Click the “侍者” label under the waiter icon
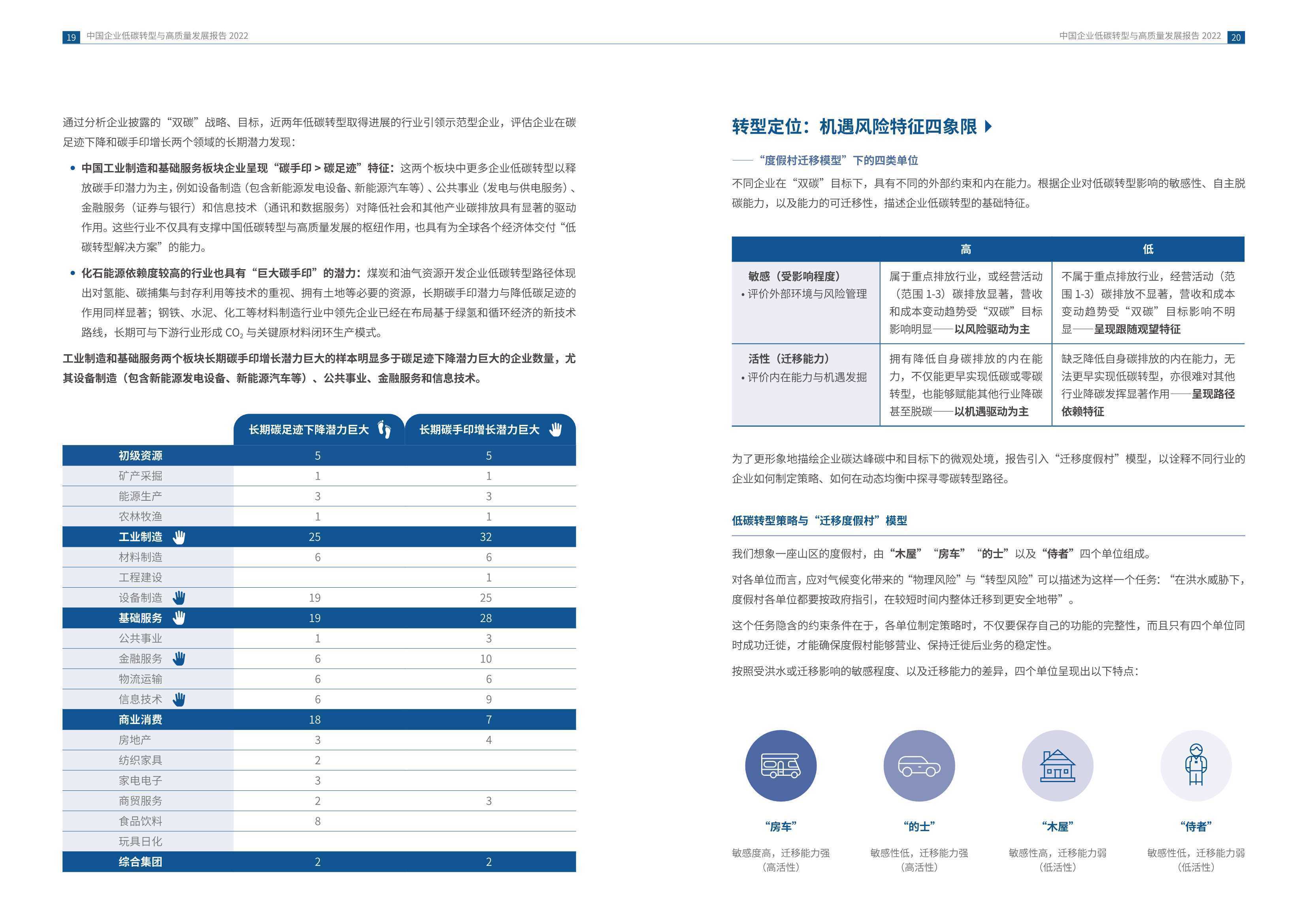This screenshot has height=924, width=1307. tap(1196, 826)
